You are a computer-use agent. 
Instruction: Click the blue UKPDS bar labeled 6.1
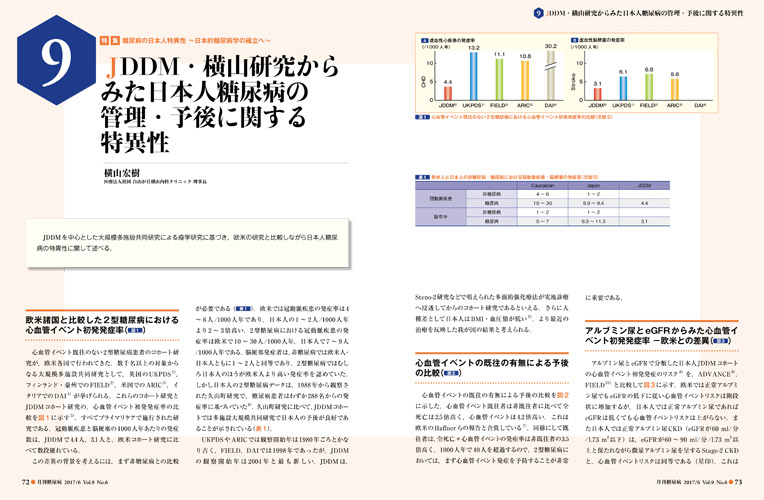click(x=623, y=88)
